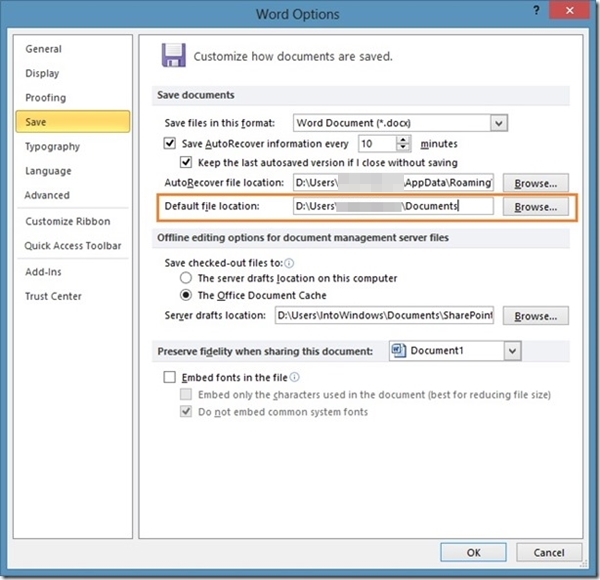Click the AutoRecover minutes value field

click(x=377, y=144)
